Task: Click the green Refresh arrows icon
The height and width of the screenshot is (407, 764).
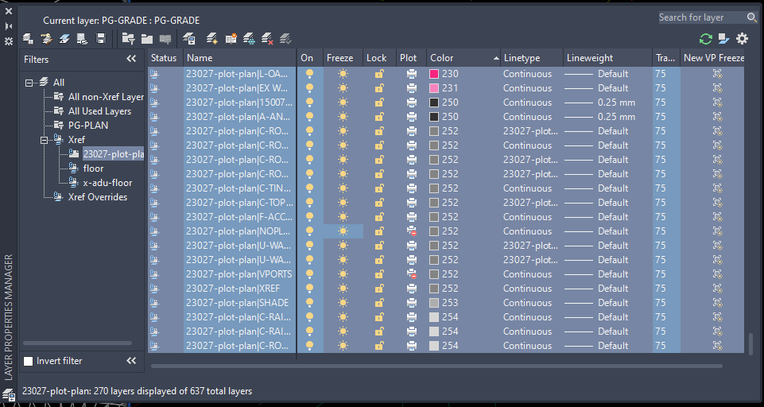Action: 706,39
